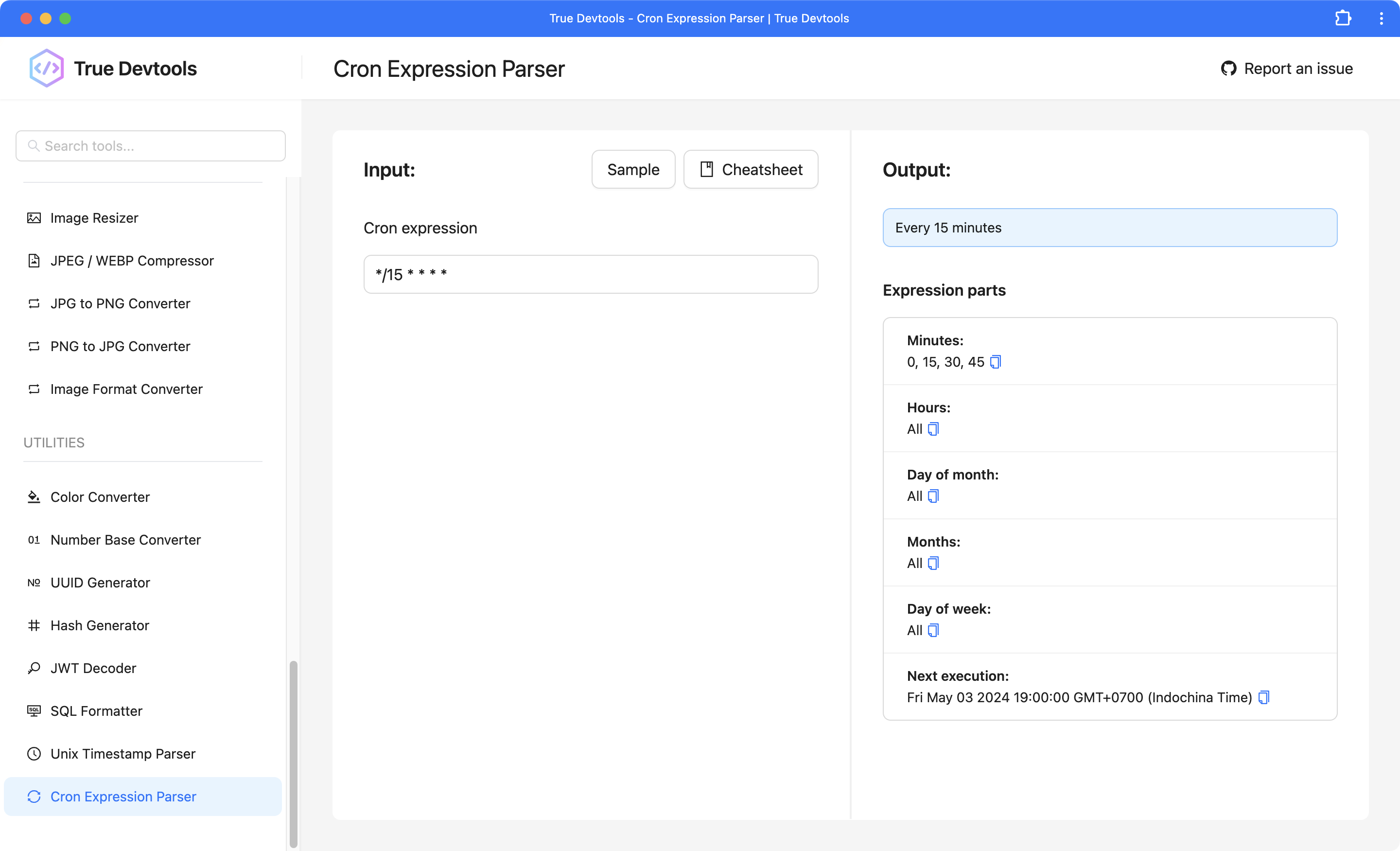Open JPEG / WEBP Compressor tool
The height and width of the screenshot is (851, 1400).
[142, 260]
